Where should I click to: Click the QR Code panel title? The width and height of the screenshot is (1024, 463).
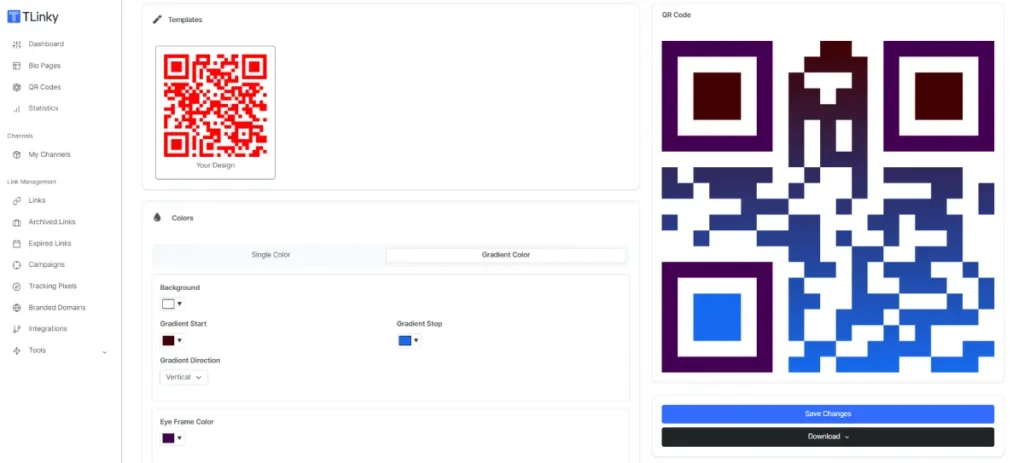click(x=676, y=14)
